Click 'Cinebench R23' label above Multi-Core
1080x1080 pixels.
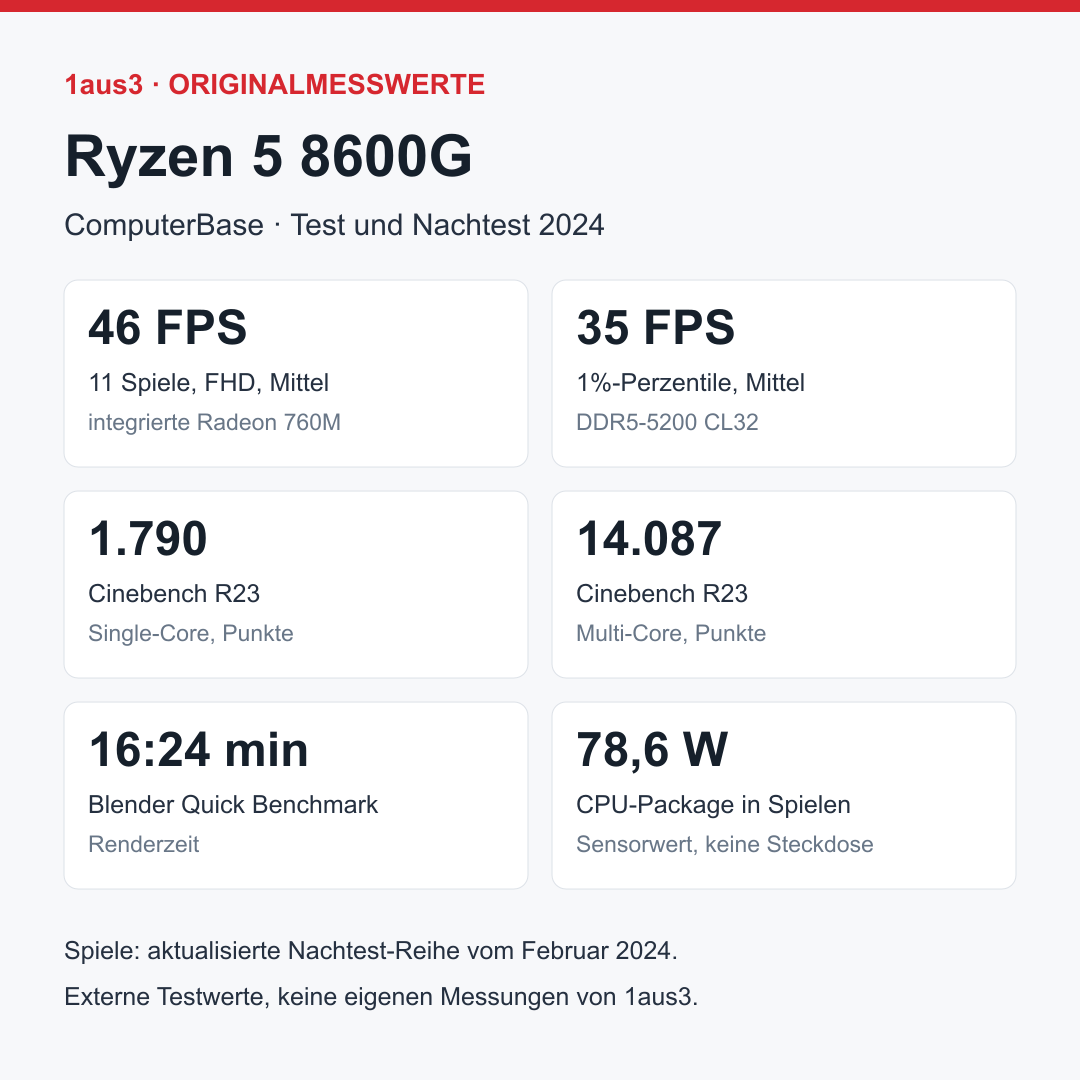click(662, 594)
